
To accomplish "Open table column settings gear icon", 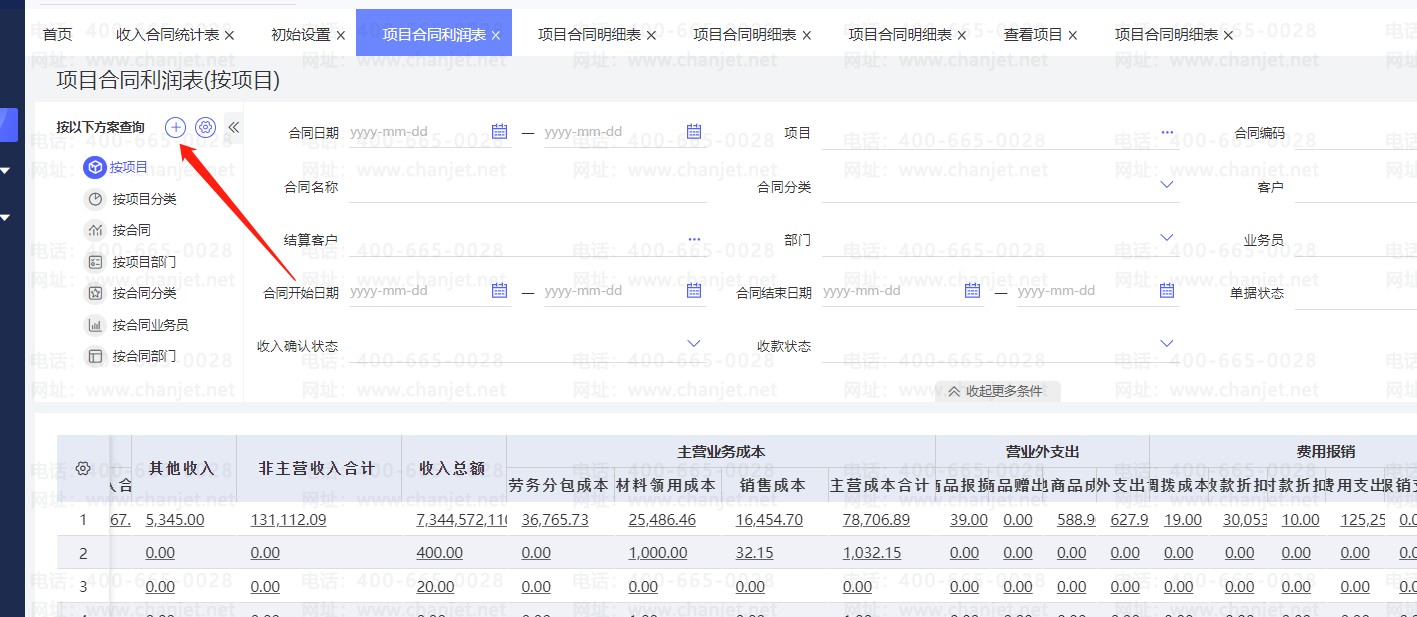I will pyautogui.click(x=84, y=468).
